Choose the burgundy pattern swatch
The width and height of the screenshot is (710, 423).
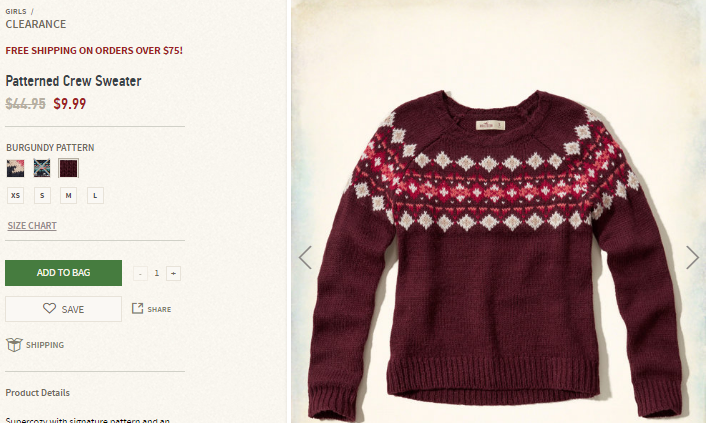68,168
